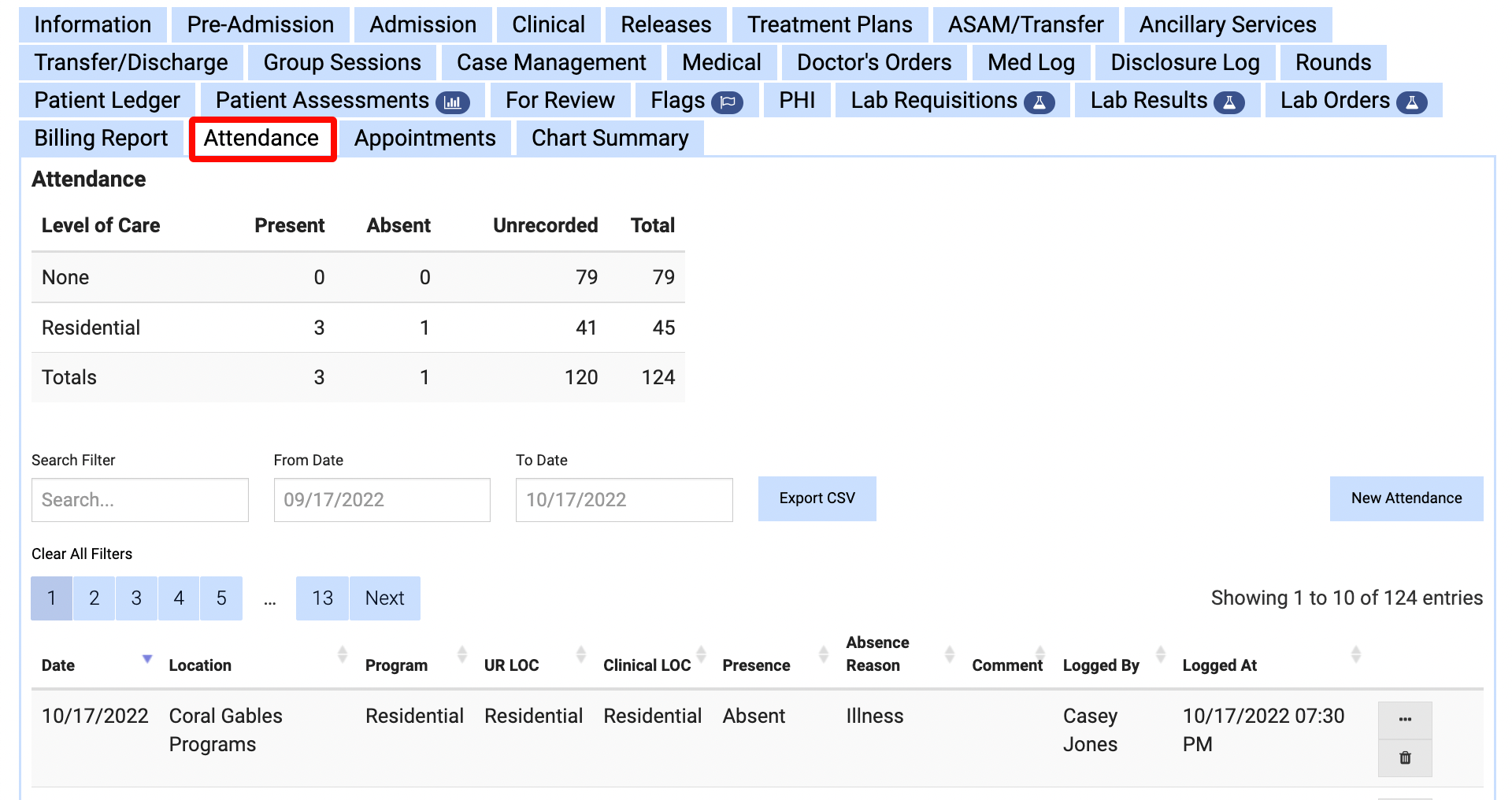Click the Clear All Filters link
Screen dimensions: 1512x800
82,554
